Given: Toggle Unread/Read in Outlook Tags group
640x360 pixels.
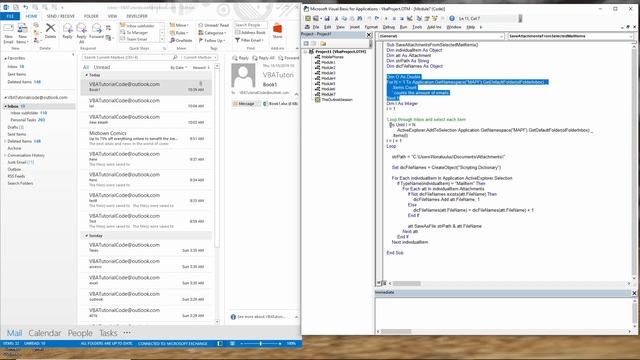Looking at the screenshot, I should click(x=214, y=25).
